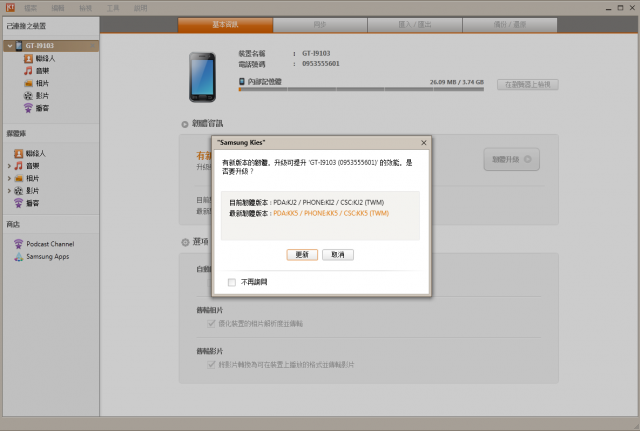Open 影片 videos icon in the media library section

(18, 191)
